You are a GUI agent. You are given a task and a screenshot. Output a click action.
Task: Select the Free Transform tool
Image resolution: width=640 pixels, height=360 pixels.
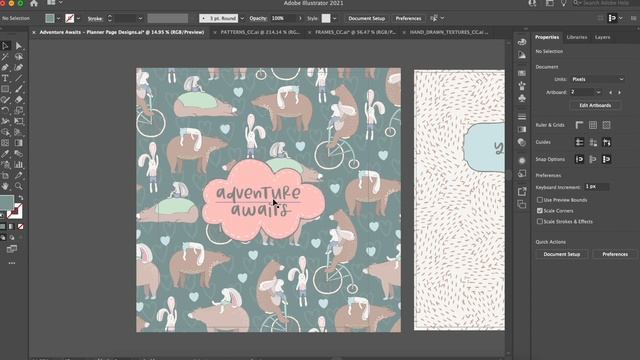(19, 121)
